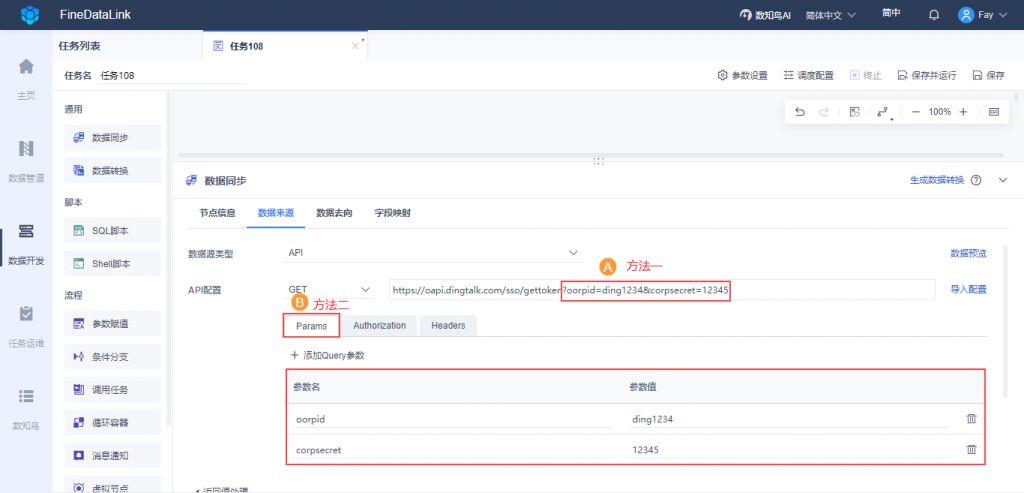
Task: Click the FineDataLink logo icon
Action: coord(29,14)
